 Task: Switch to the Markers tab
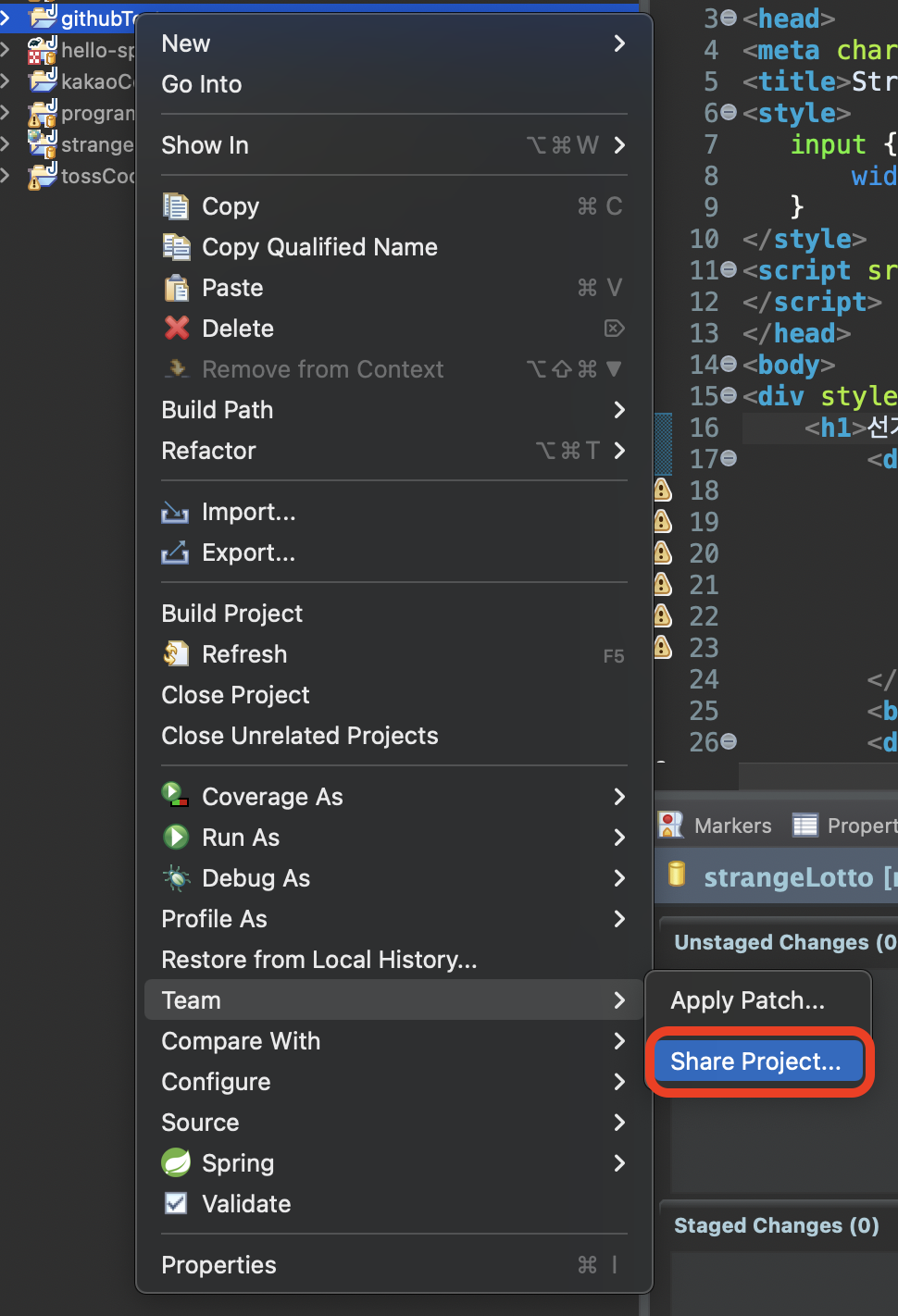(716, 825)
